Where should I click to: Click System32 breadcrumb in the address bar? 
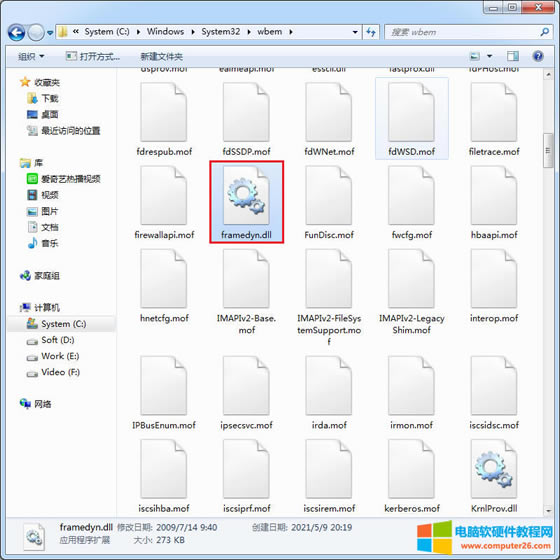[221, 32]
